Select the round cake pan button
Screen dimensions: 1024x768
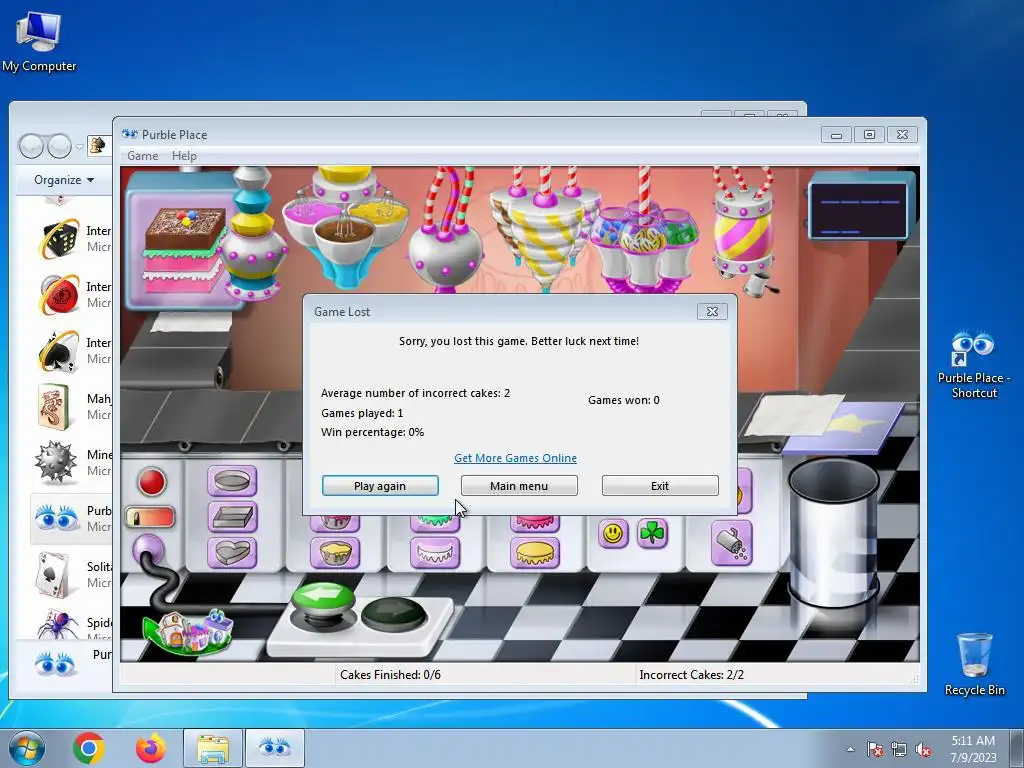(x=232, y=481)
